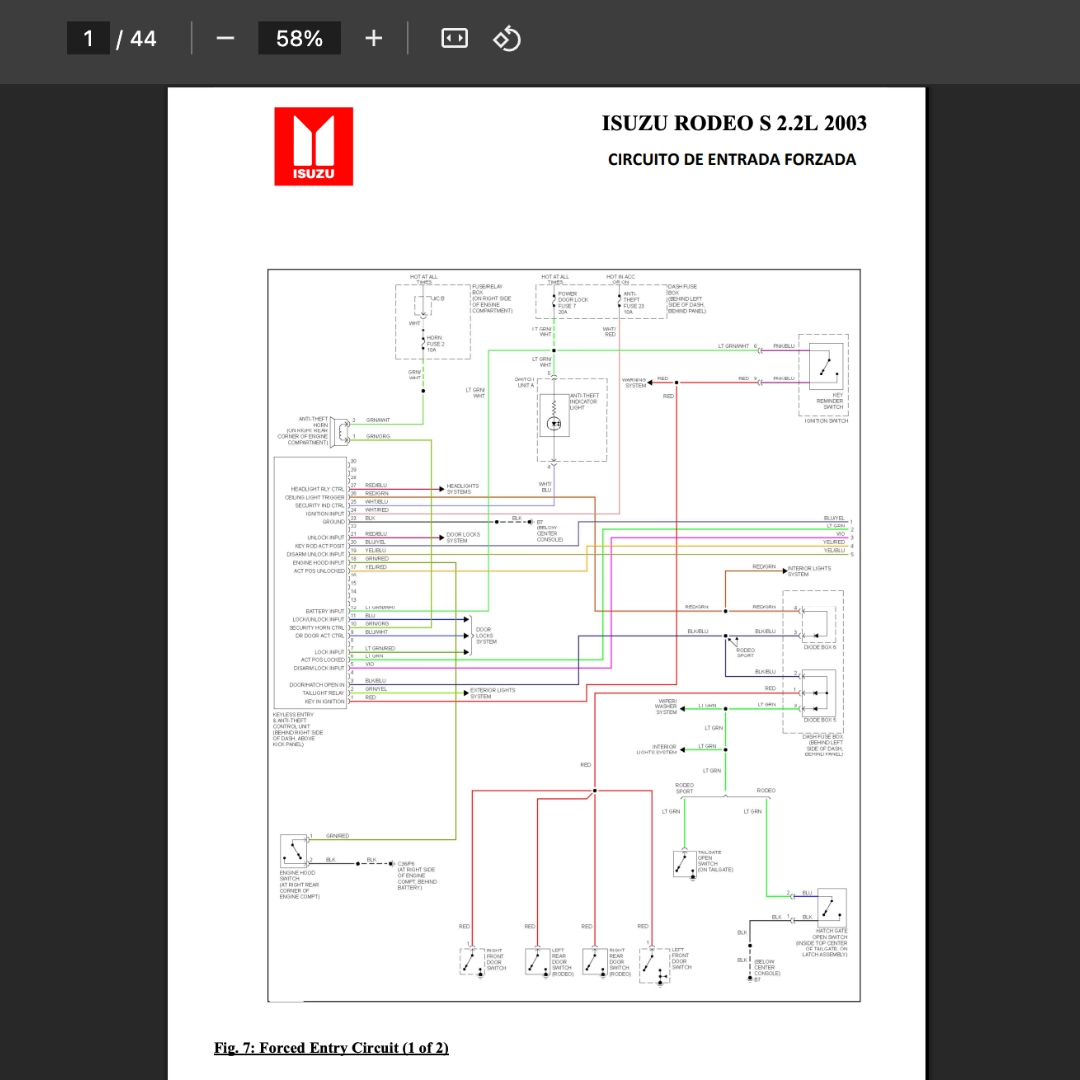Click the 'SECURITY HORN CTRL' pin label
Screen dimensions: 1080x1080
click(316, 627)
